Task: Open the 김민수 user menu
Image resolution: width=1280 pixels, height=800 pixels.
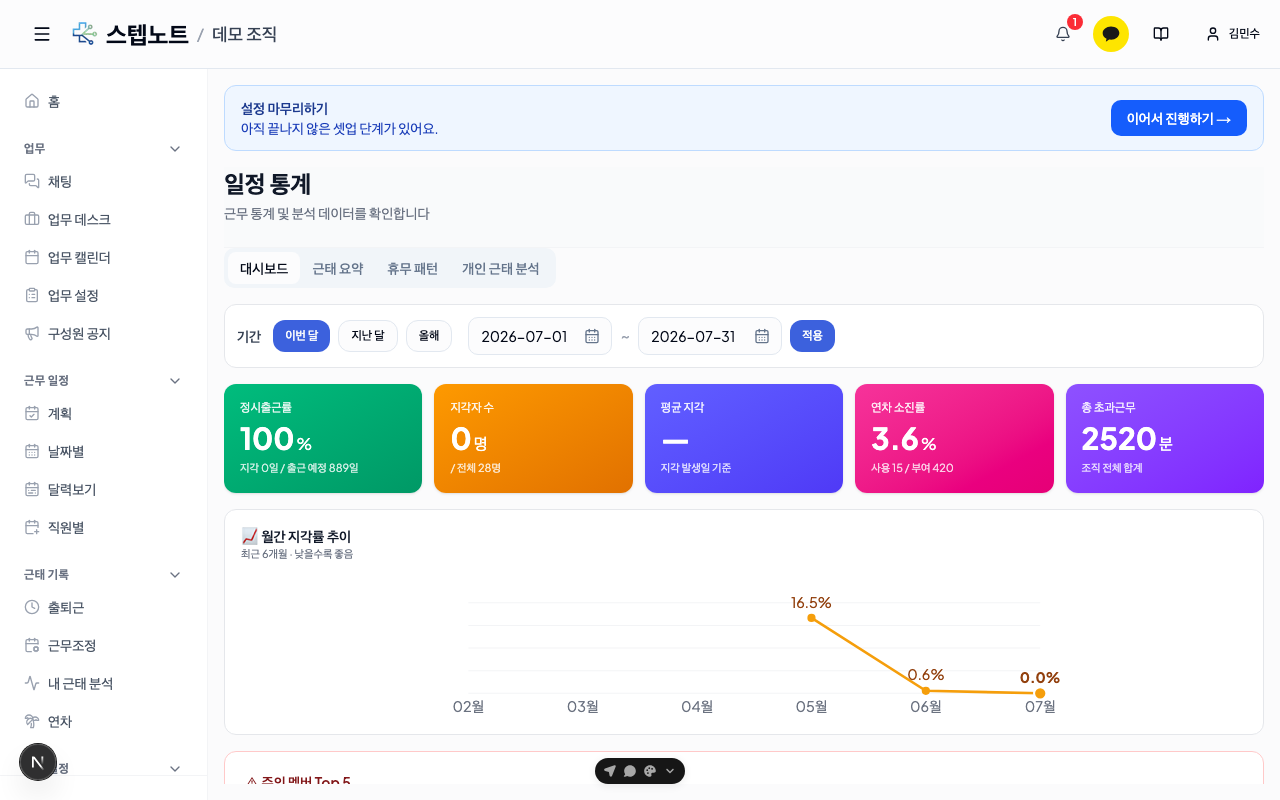Action: pyautogui.click(x=1233, y=34)
